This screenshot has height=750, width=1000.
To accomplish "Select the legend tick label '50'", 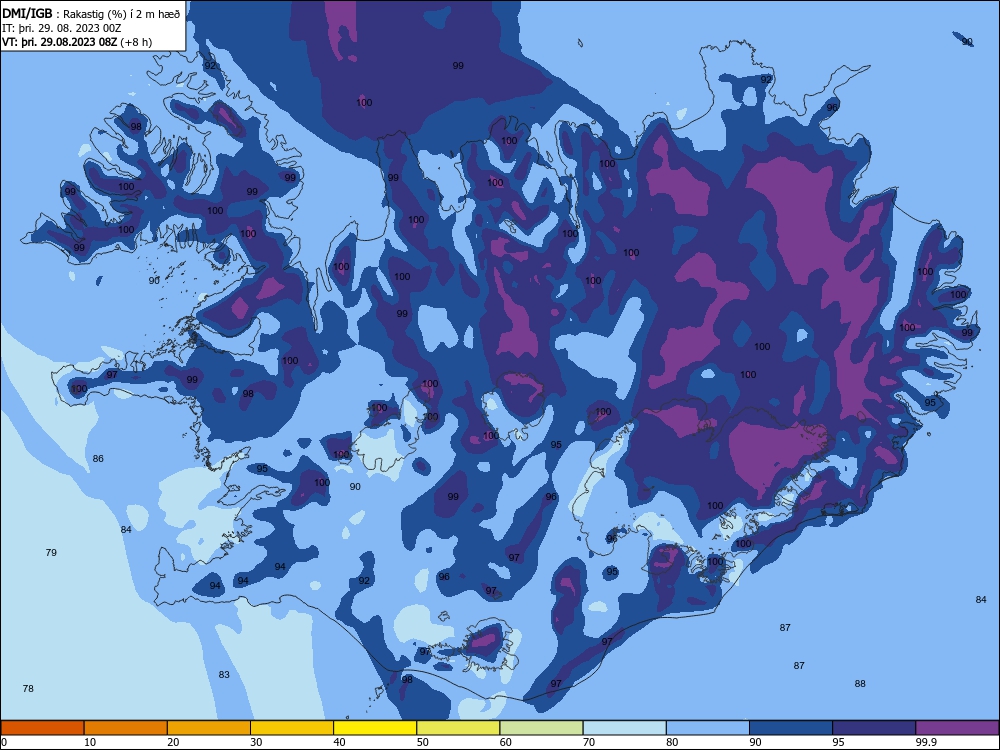I will pyautogui.click(x=422, y=742).
